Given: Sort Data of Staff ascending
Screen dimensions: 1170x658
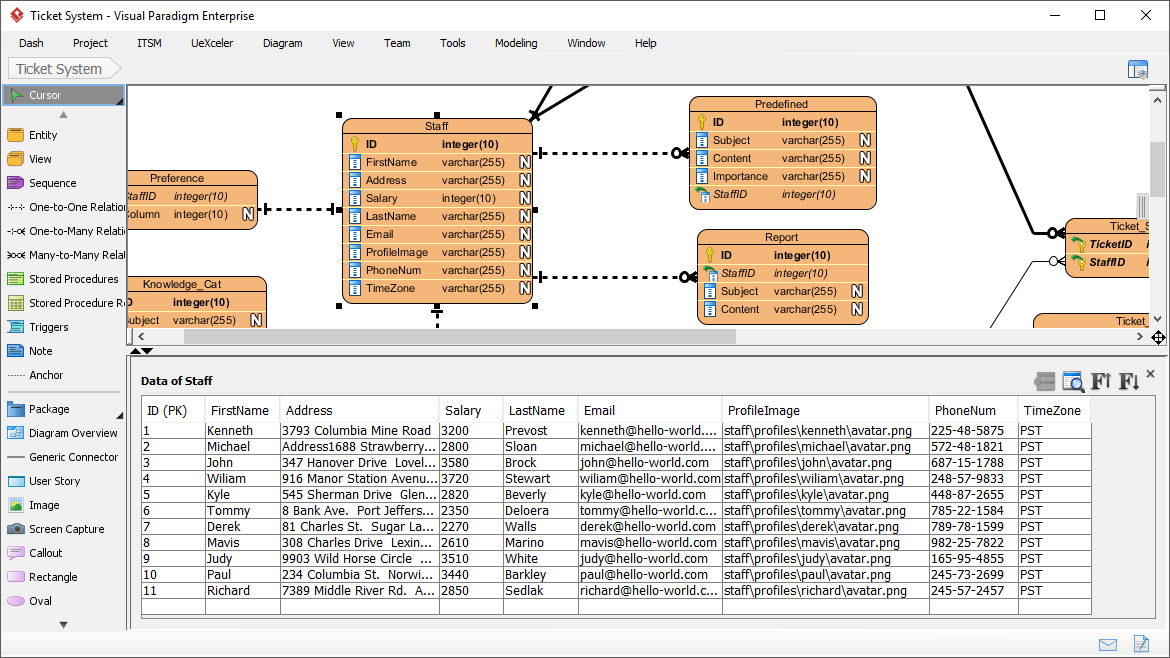Looking at the screenshot, I should (1100, 381).
